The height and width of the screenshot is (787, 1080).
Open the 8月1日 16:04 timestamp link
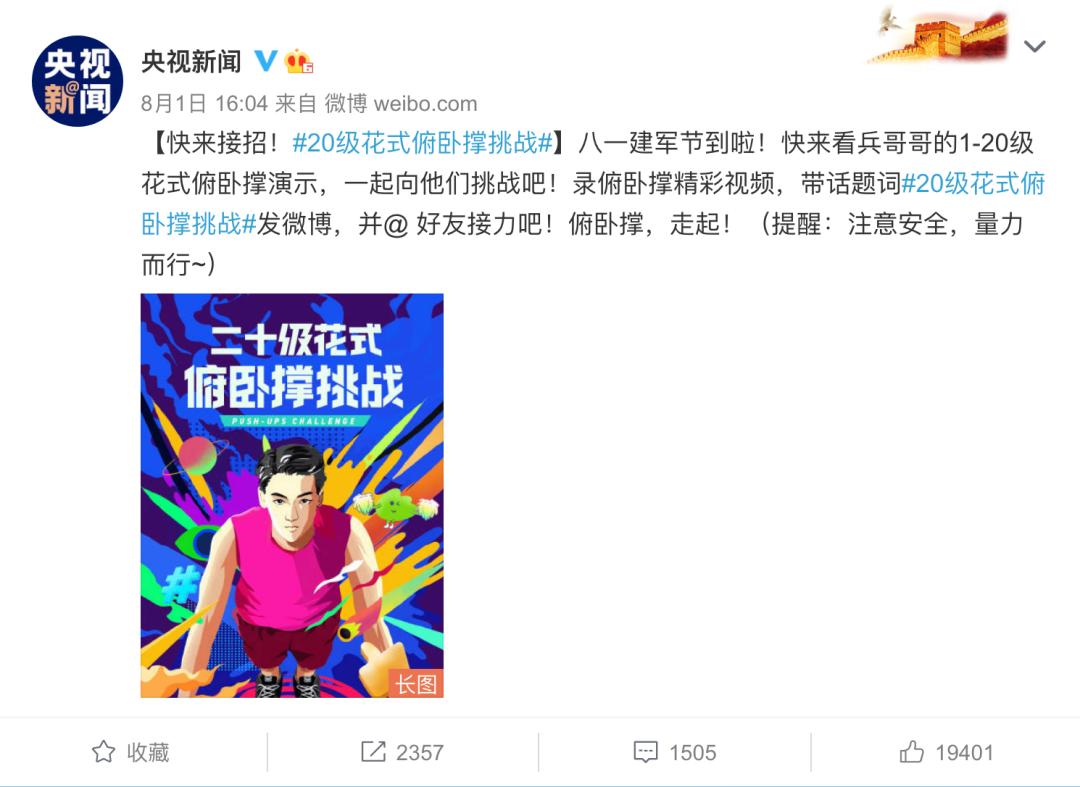(204, 103)
